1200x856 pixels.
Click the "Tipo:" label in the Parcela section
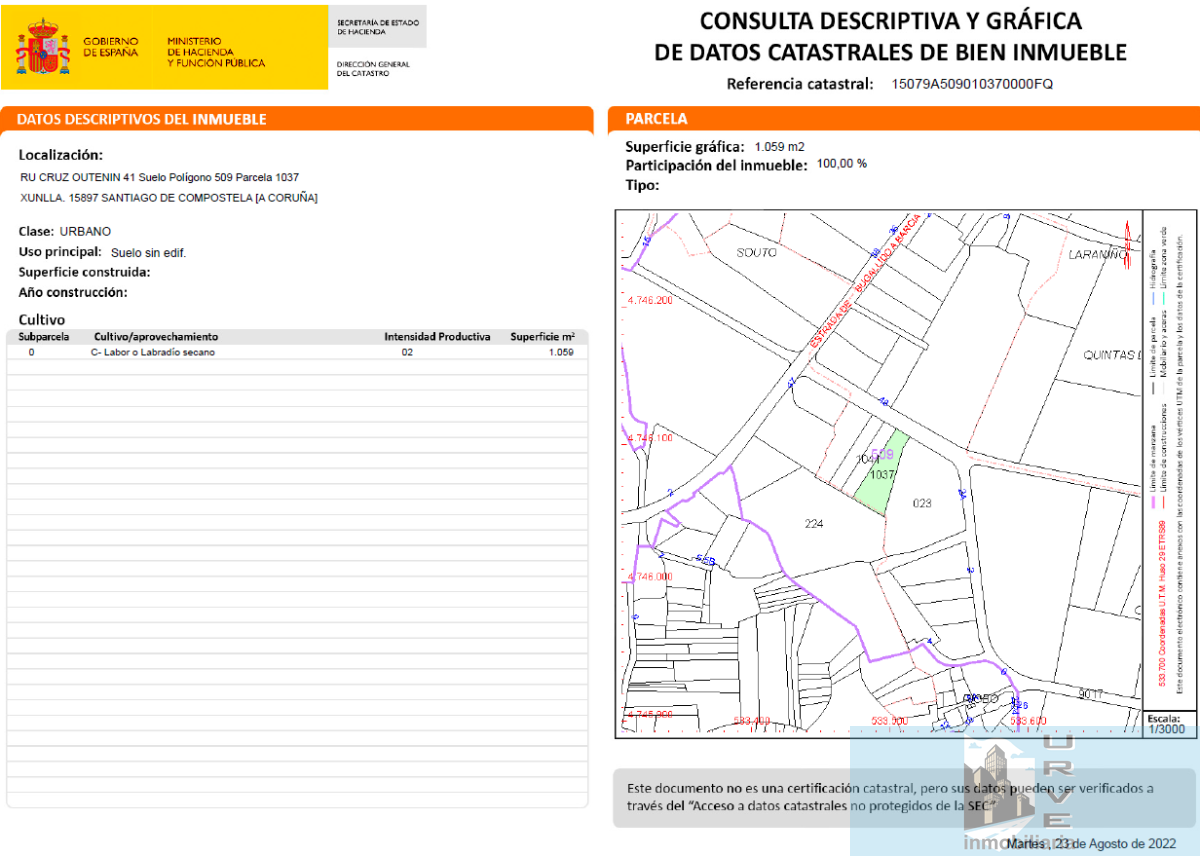[642, 185]
